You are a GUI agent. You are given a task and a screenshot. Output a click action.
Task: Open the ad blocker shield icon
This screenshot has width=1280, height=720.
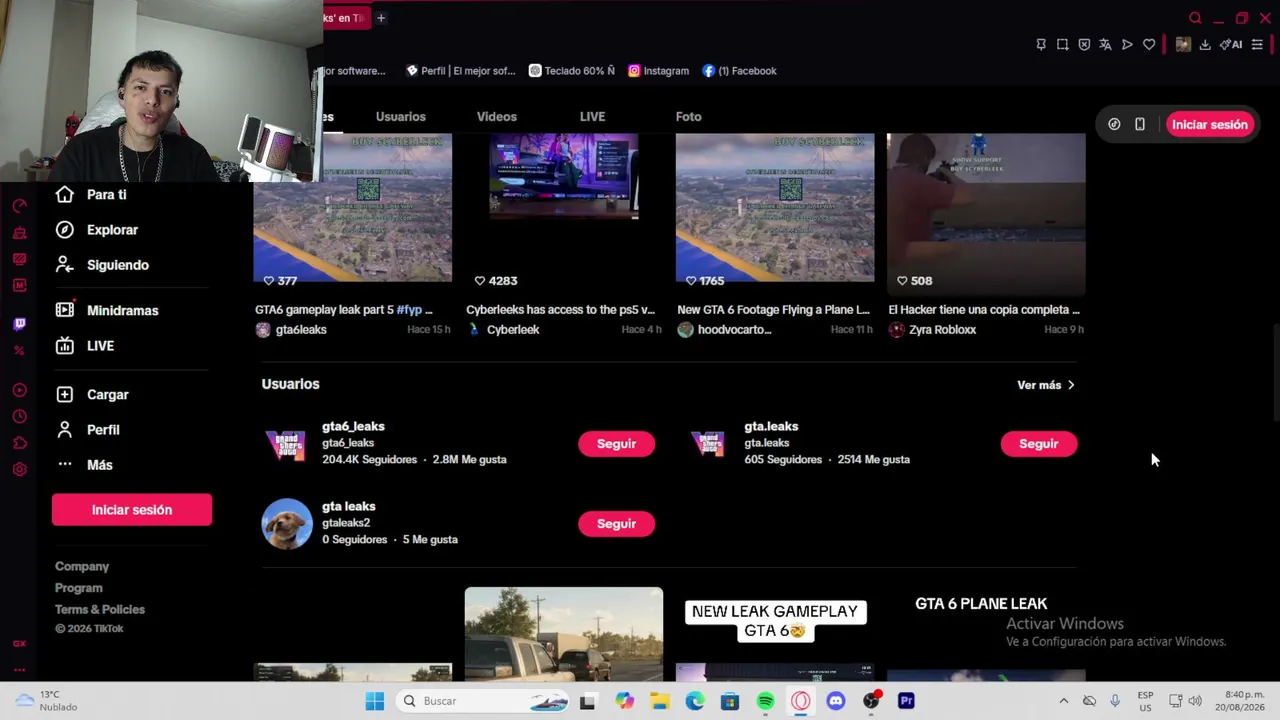(x=1084, y=45)
